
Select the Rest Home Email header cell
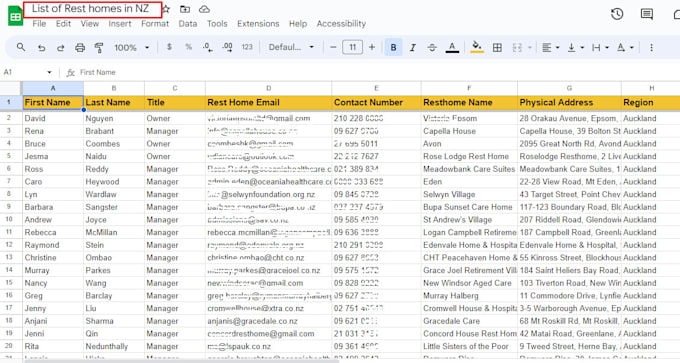(x=268, y=102)
